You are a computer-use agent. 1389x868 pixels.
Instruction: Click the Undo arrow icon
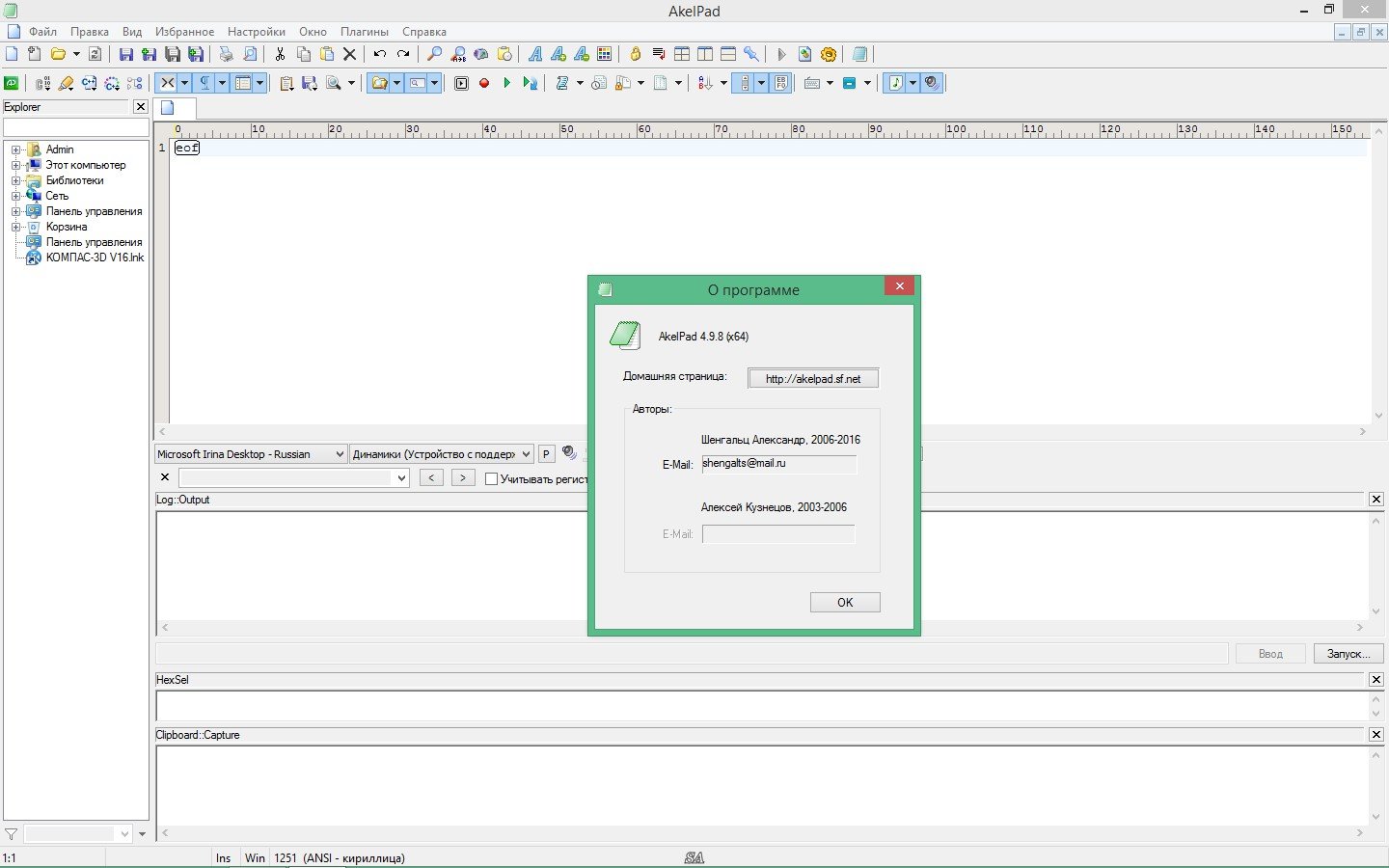point(380,55)
